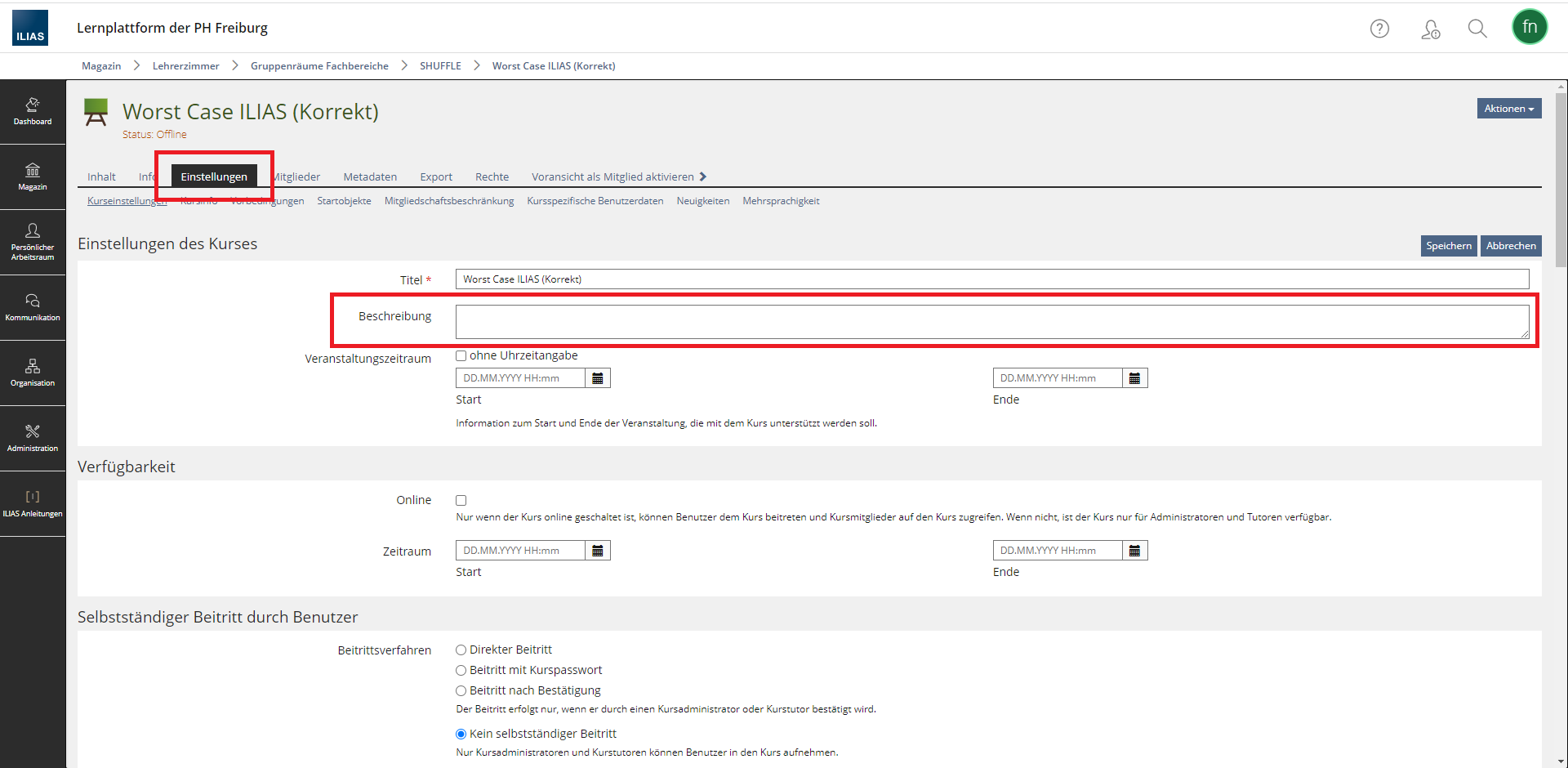Click the Speichern button

point(1448,246)
